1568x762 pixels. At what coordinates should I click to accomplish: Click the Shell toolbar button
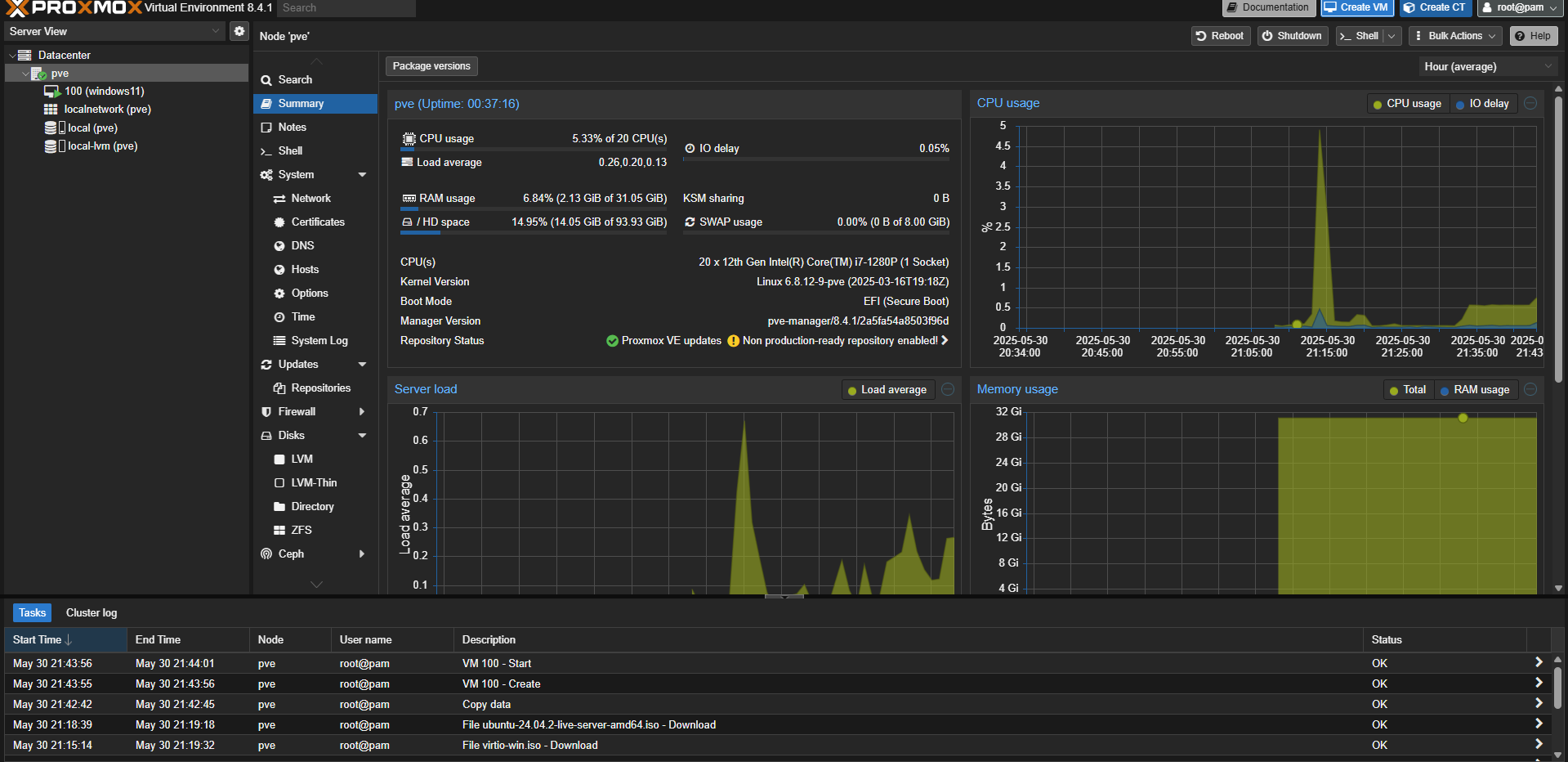click(x=1360, y=36)
